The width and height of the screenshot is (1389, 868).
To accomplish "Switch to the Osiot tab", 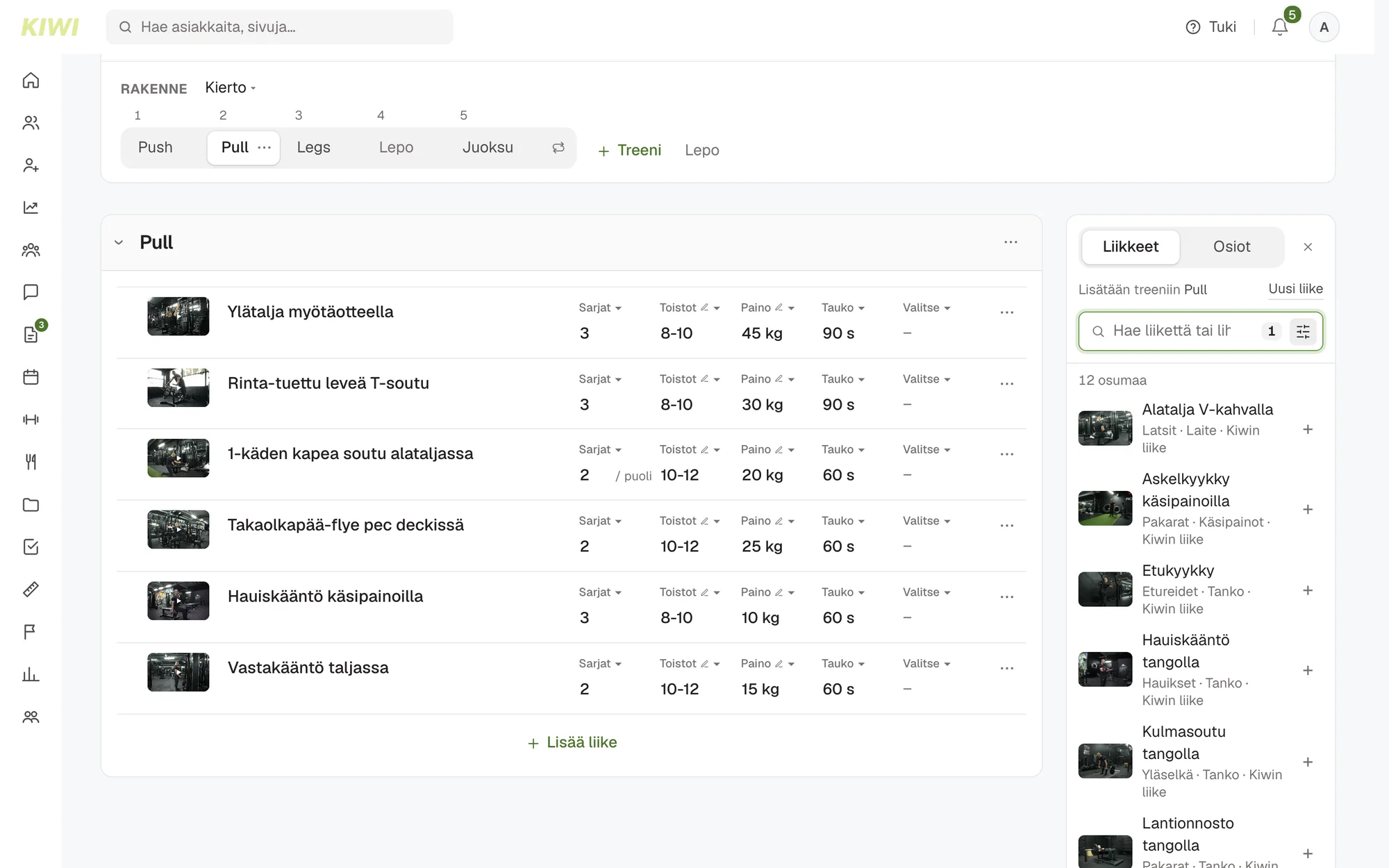I will click(x=1231, y=247).
